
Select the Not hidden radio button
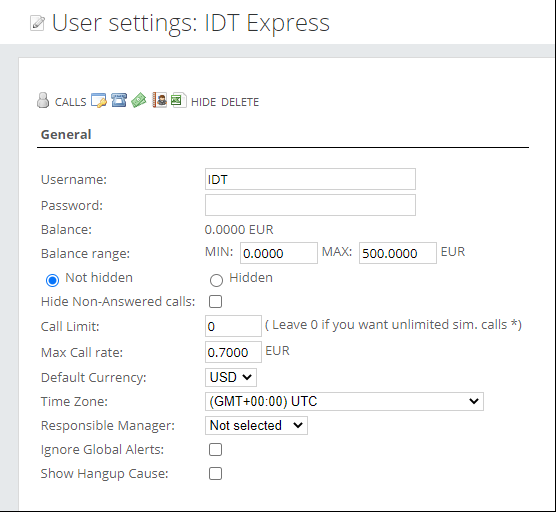click(52, 280)
